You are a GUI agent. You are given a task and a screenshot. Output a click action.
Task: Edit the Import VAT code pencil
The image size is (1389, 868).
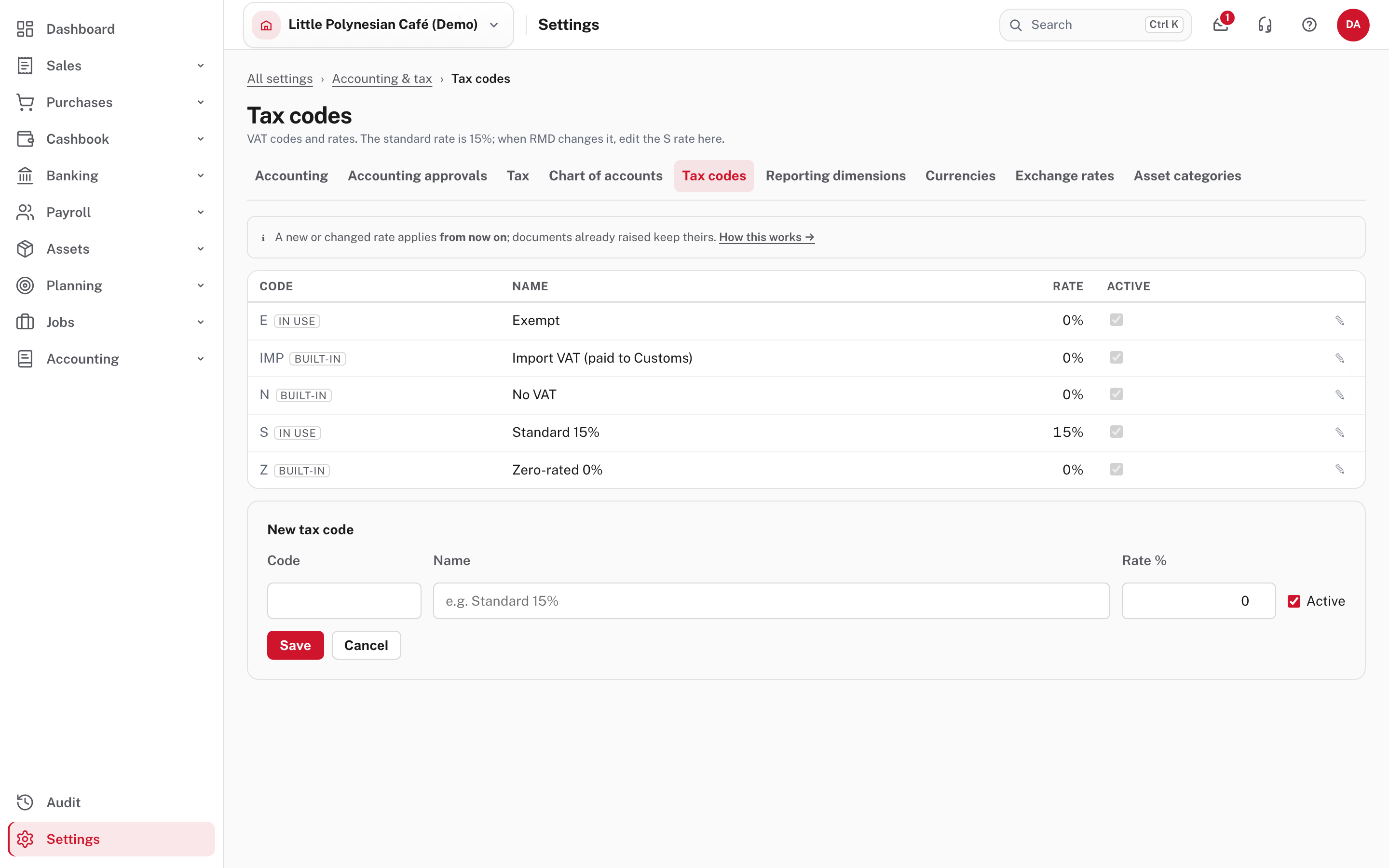[1340, 358]
